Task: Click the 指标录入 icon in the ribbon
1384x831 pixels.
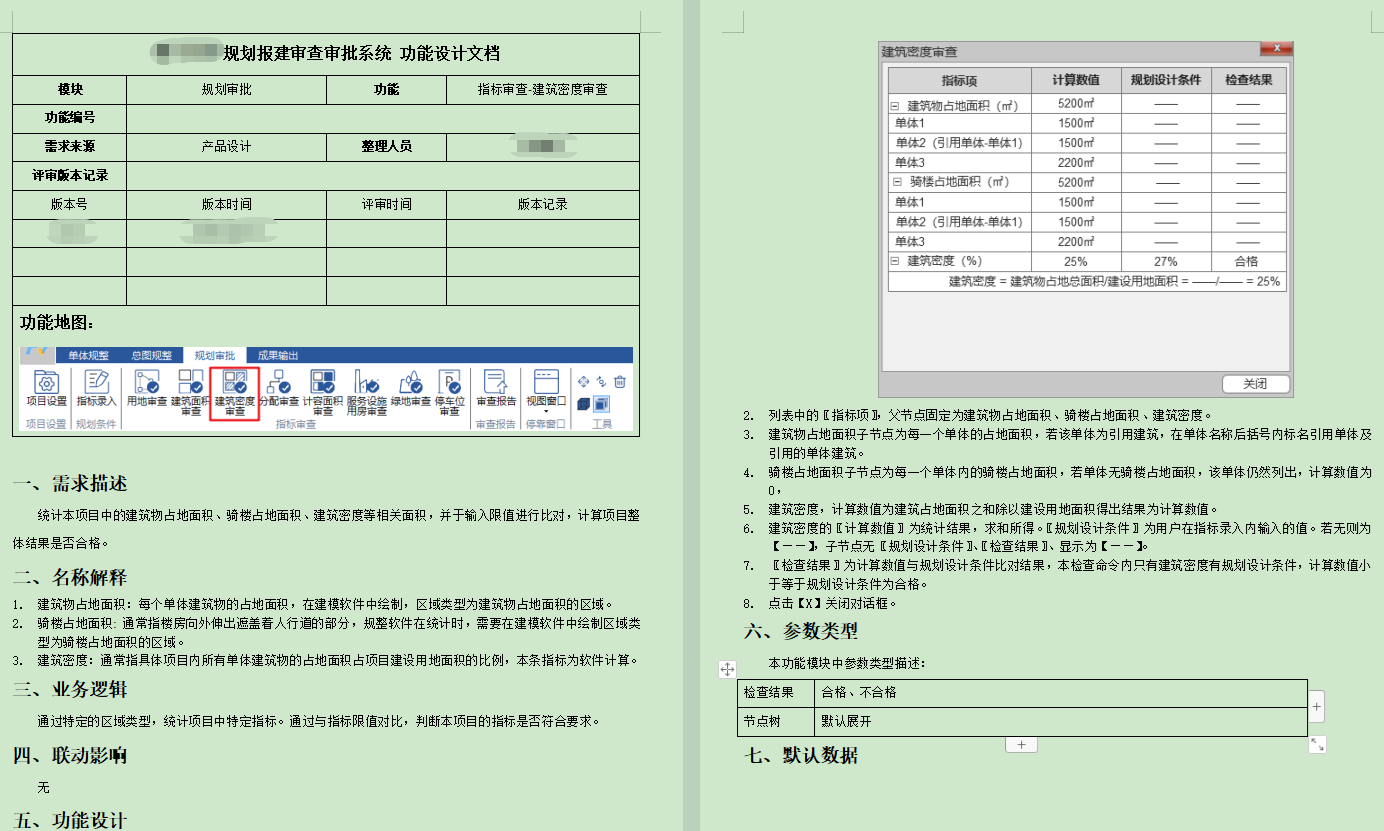Action: click(97, 381)
